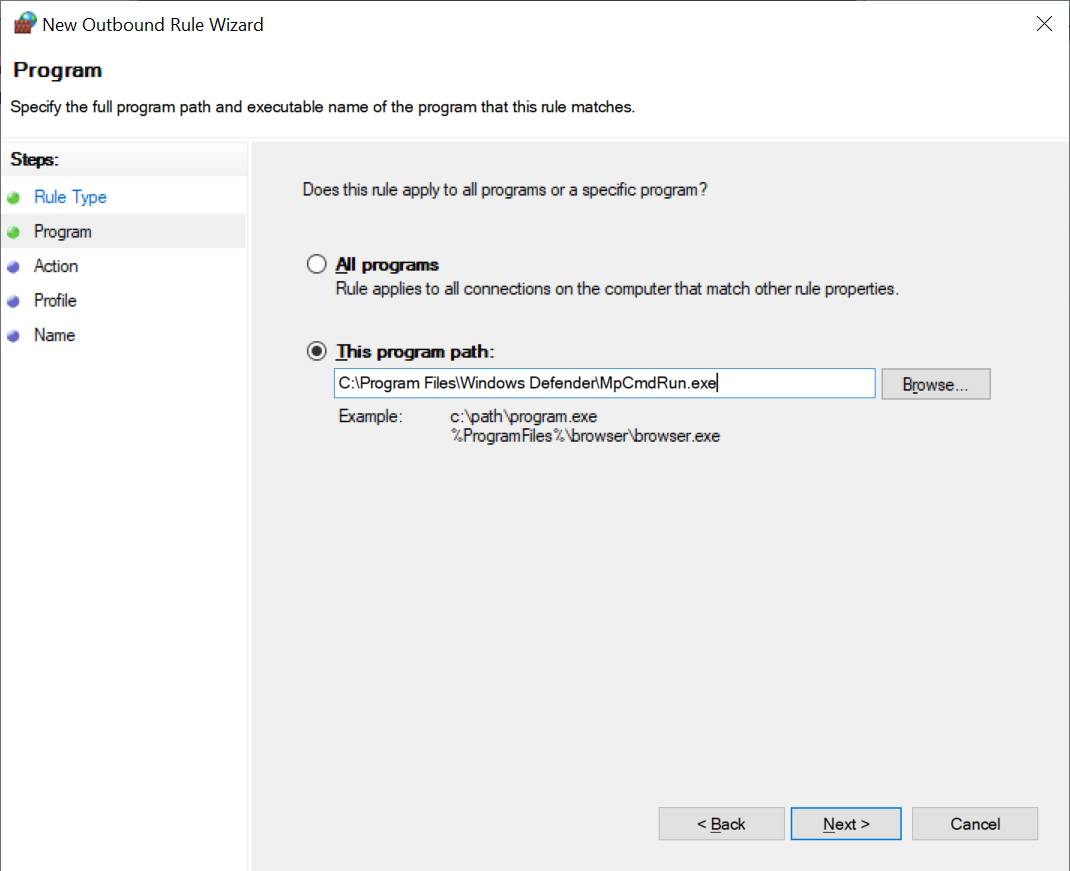Click the green bullet beside the Program step
The height and width of the screenshot is (871, 1070).
coord(13,232)
